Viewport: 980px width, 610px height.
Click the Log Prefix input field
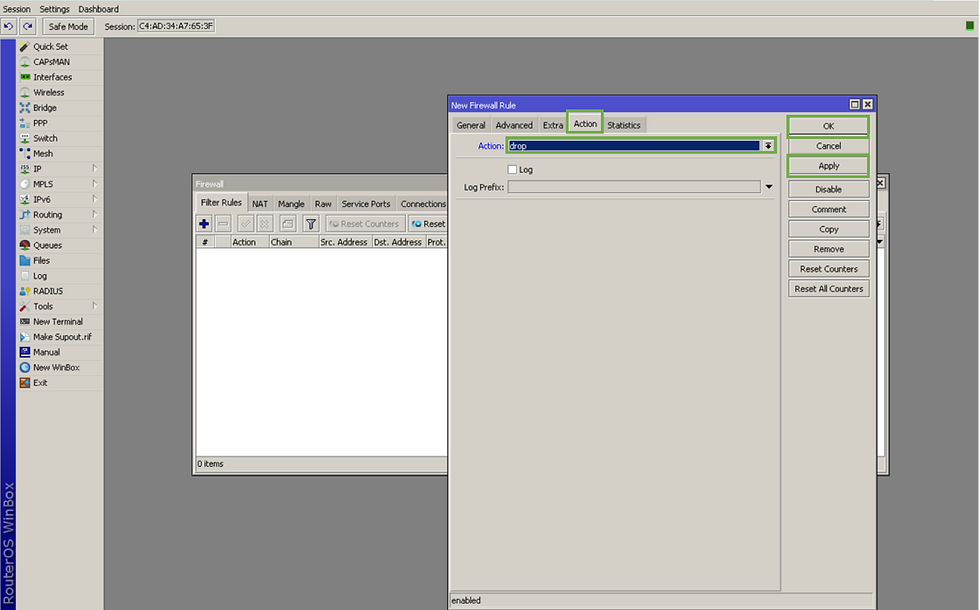[x=634, y=187]
